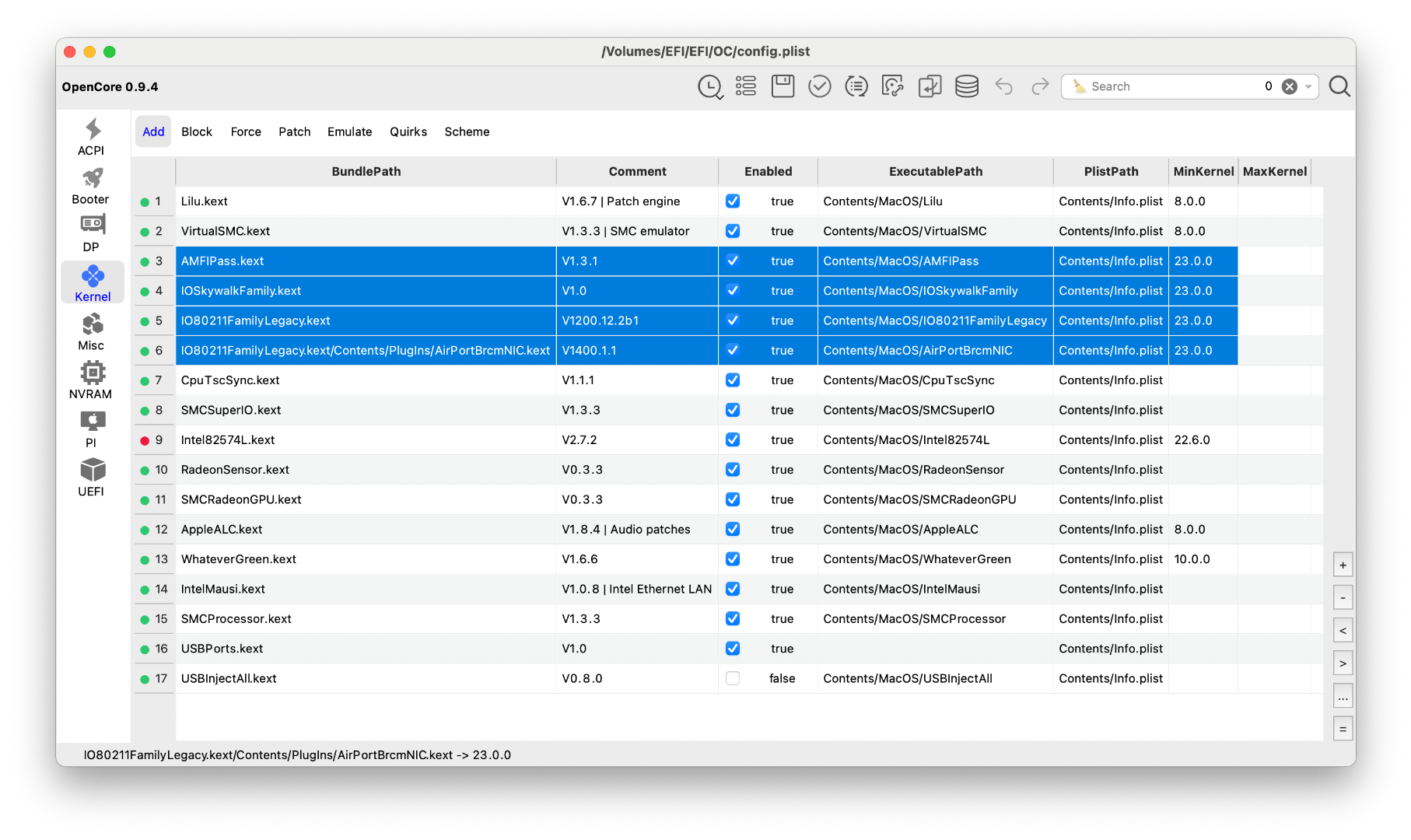Open the Patch tab
The height and width of the screenshot is (840, 1411).
coord(294,132)
